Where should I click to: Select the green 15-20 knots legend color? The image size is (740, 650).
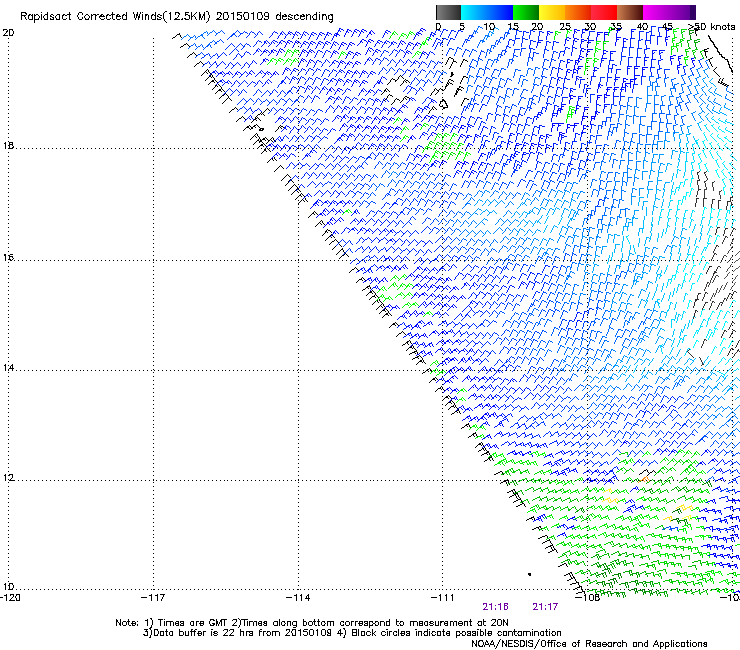pos(526,12)
